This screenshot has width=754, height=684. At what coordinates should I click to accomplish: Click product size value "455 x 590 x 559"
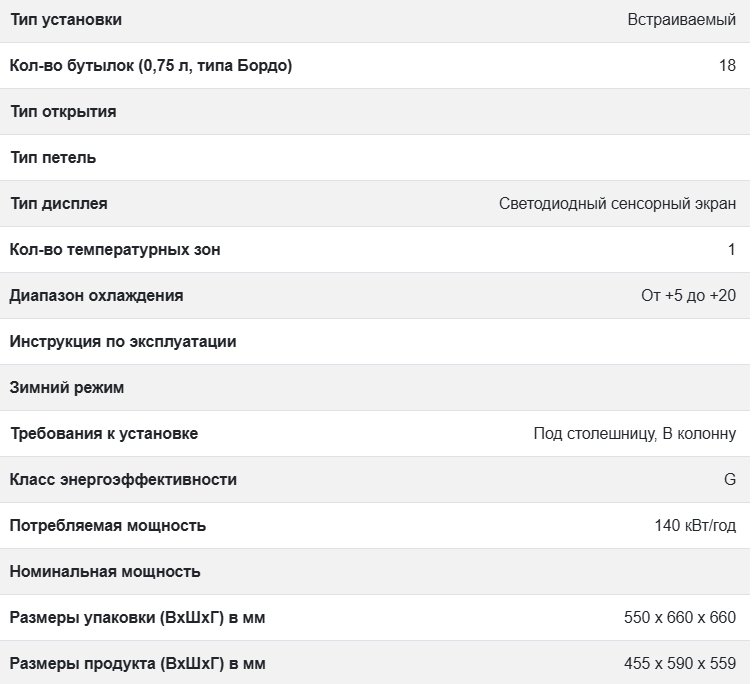679,664
